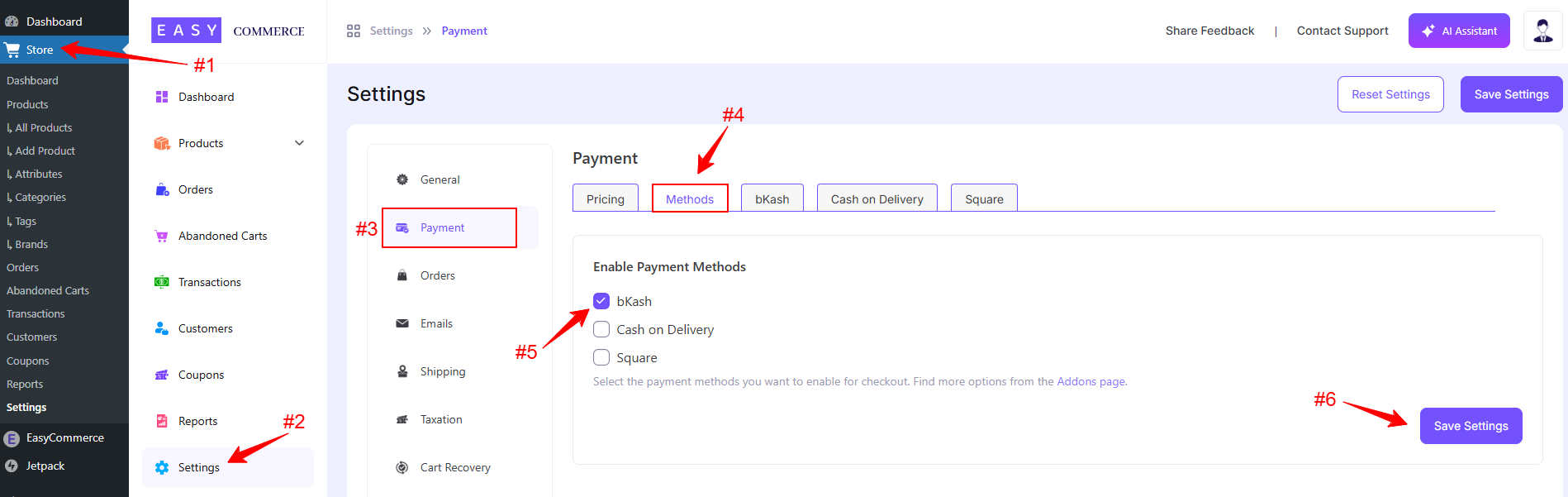Click the Shipping icon in settings list
Viewport: 1568px width, 497px height.
402,371
